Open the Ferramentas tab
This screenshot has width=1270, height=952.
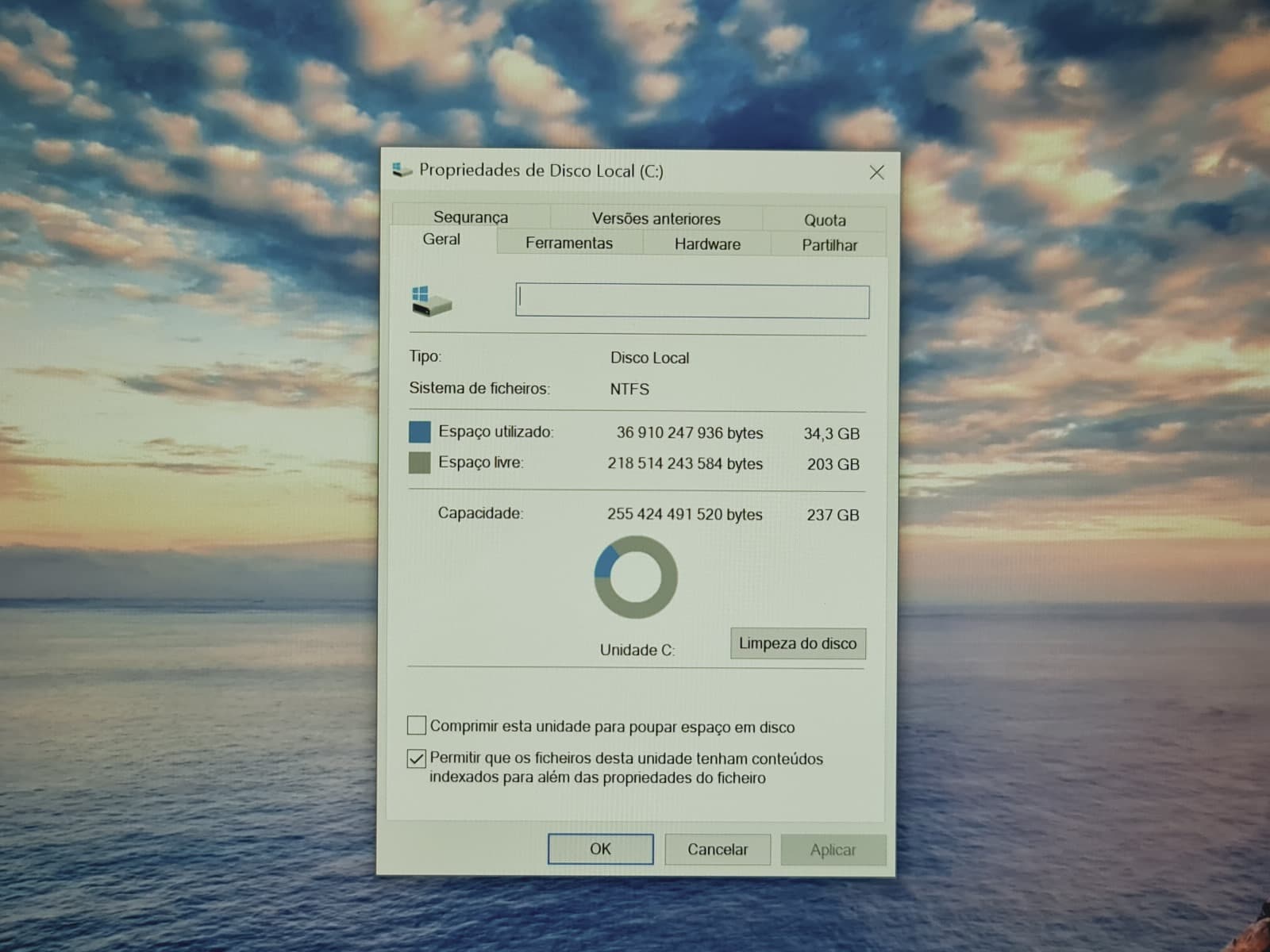[x=569, y=243]
